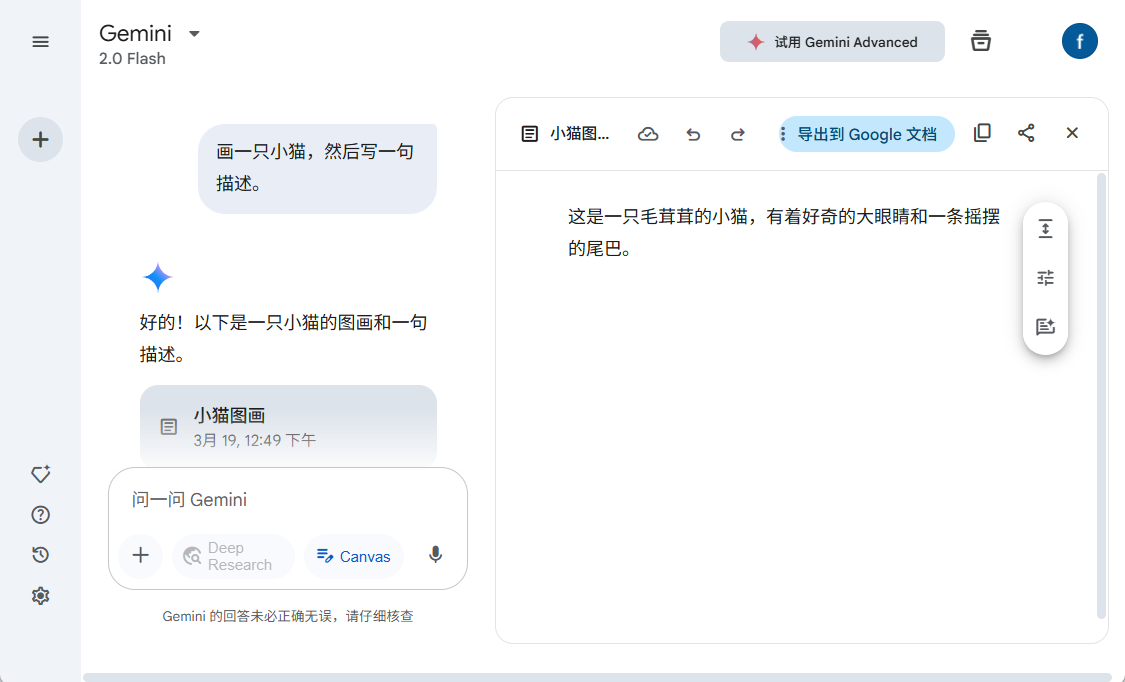This screenshot has width=1125, height=682.
Task: Check the cloud save status icon
Action: (x=648, y=133)
